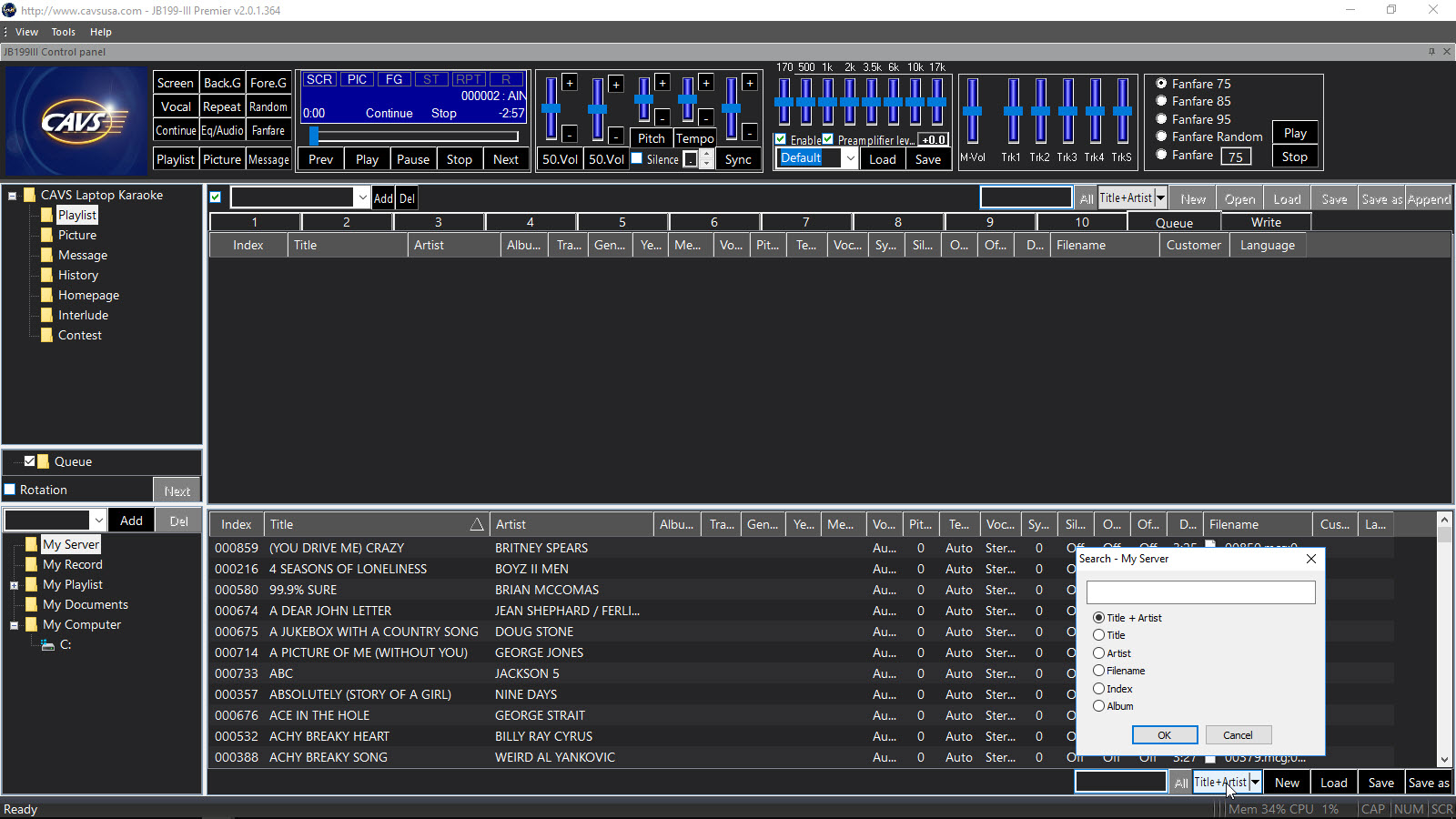
Task: Click the first volume slider plus button
Action: point(570,83)
